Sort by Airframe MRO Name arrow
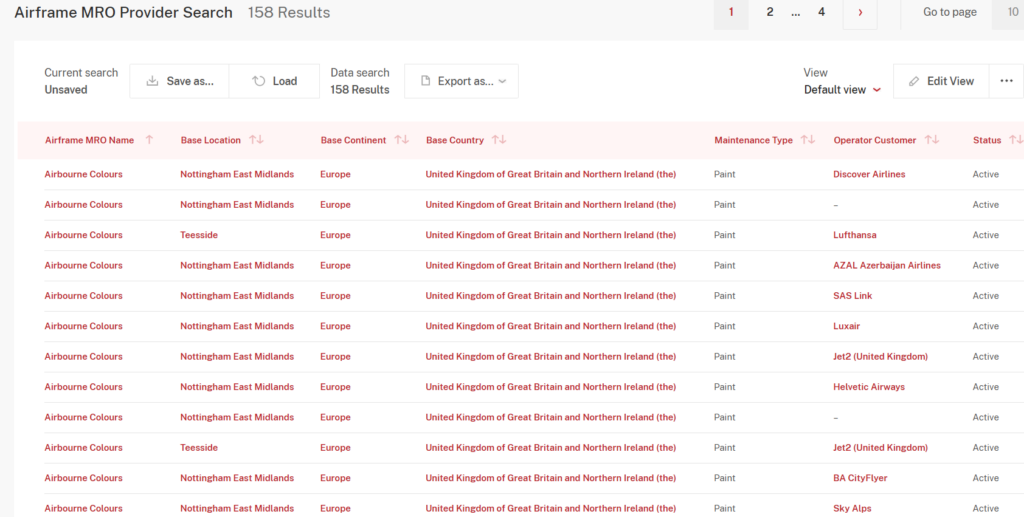 point(150,140)
